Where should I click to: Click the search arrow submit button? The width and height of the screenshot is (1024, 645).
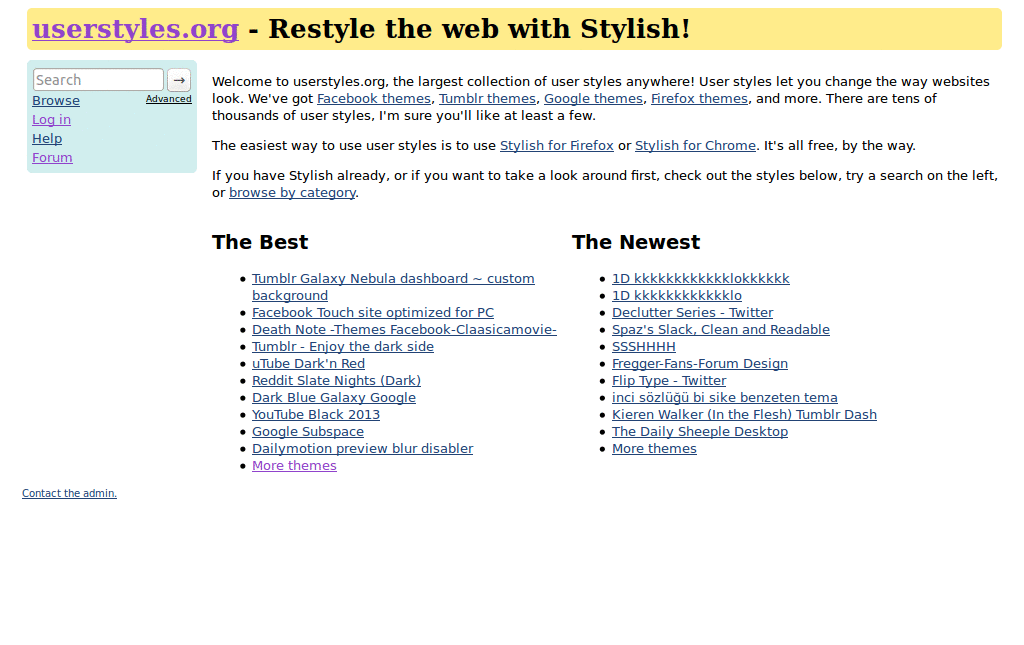point(179,80)
